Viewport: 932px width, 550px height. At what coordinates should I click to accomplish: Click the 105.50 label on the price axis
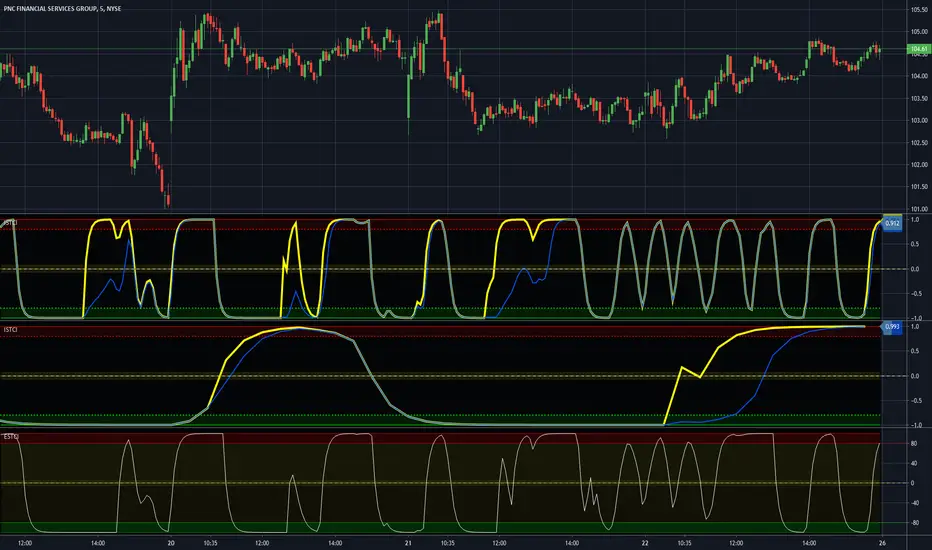coord(916,8)
